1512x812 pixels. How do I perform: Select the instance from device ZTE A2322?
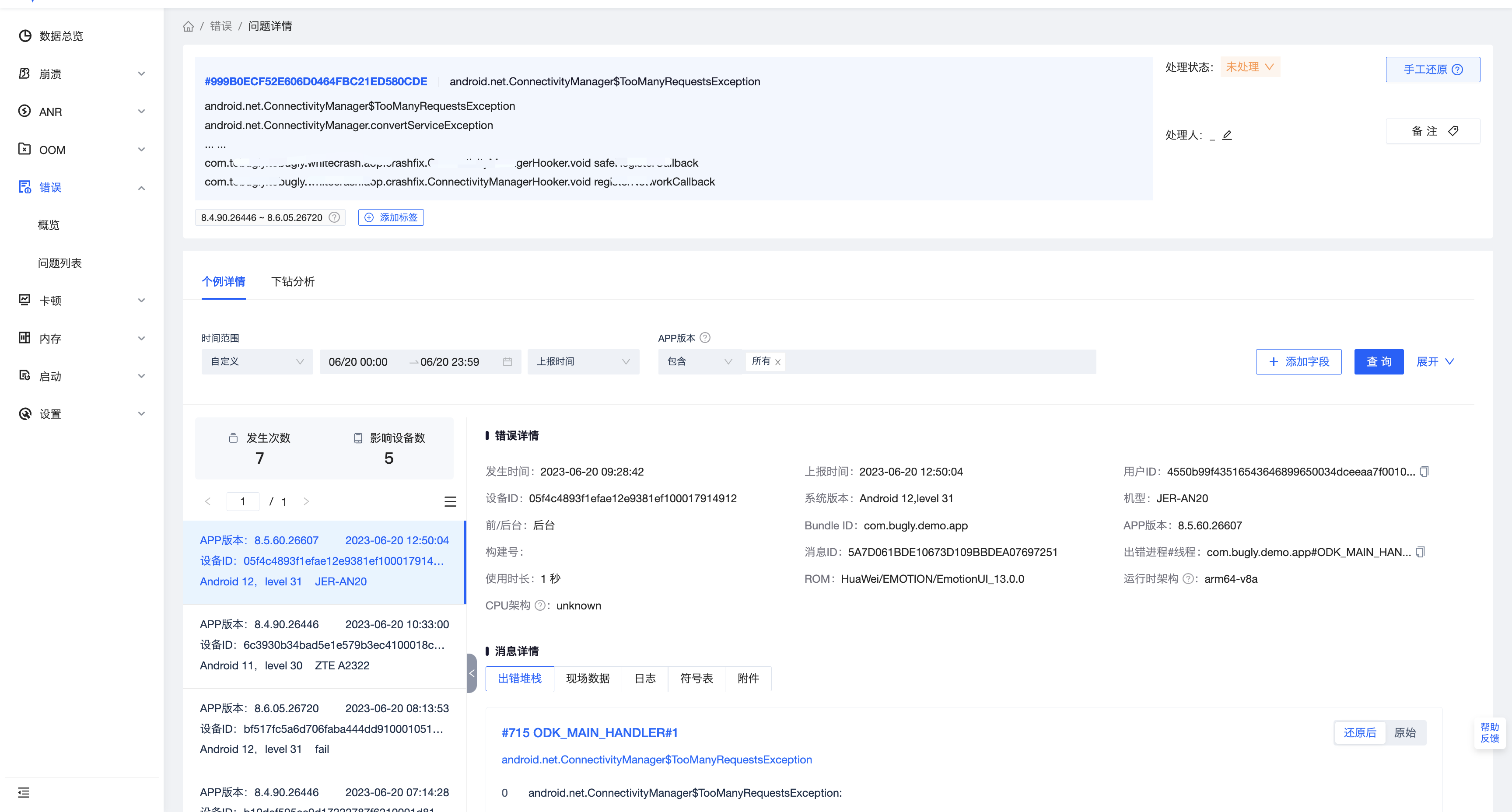[324, 645]
